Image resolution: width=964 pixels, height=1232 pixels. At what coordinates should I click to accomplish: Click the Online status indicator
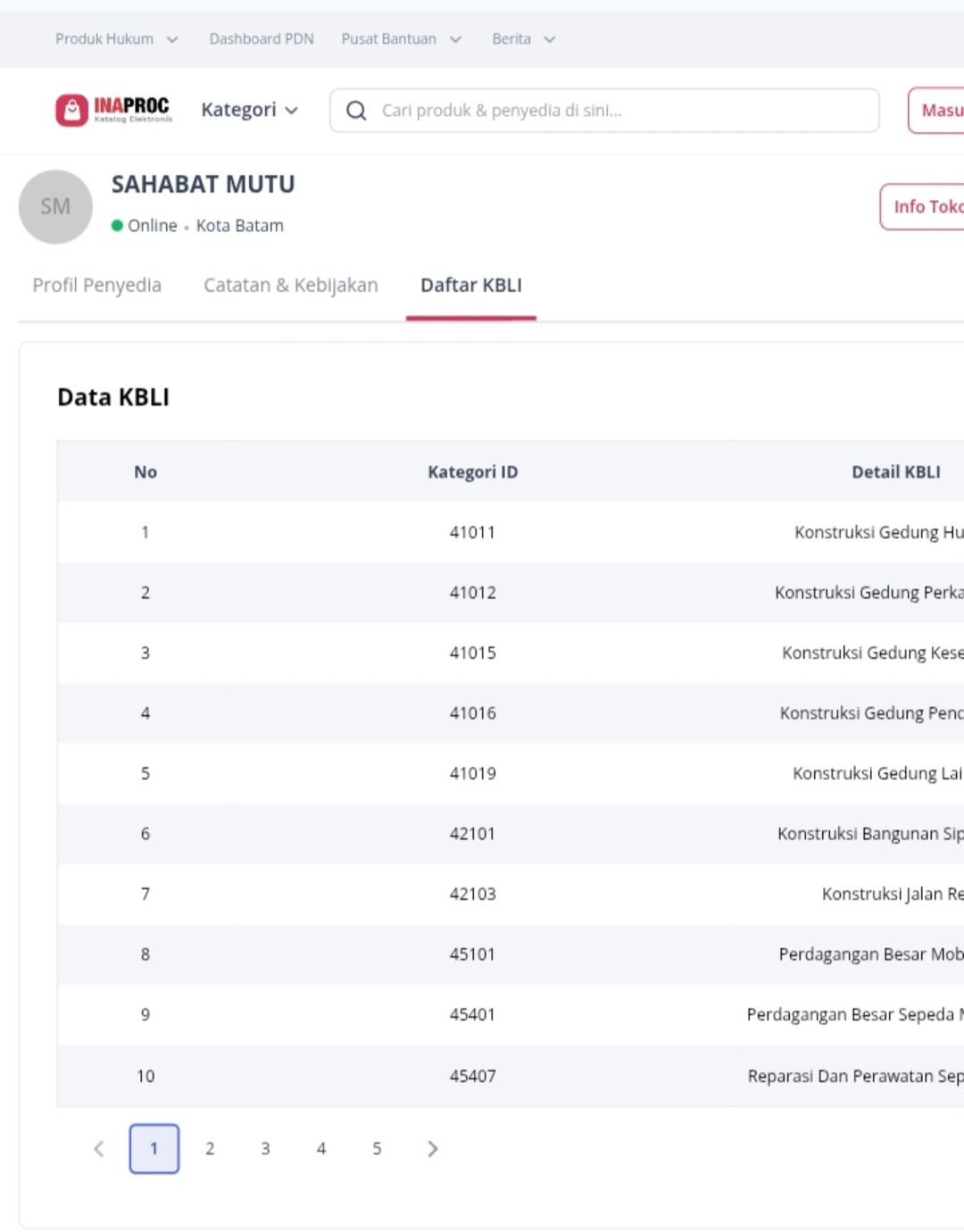[145, 226]
